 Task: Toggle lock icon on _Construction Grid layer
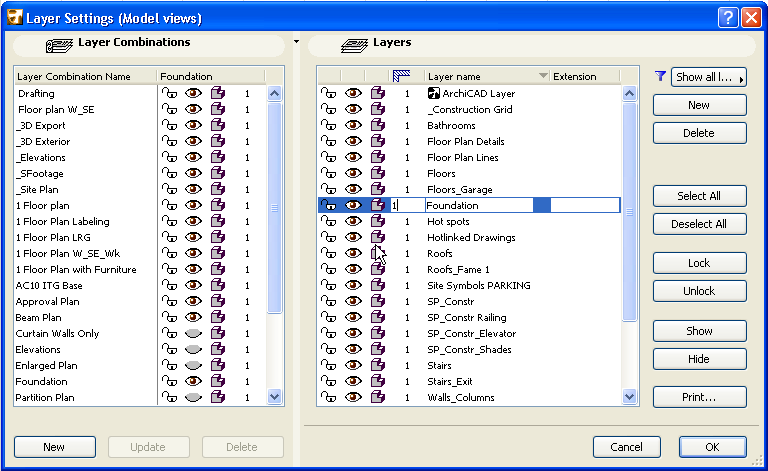[328, 109]
